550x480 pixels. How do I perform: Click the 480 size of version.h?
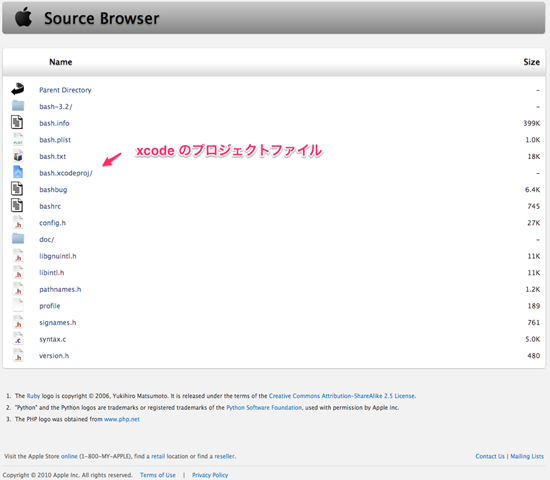(534, 356)
